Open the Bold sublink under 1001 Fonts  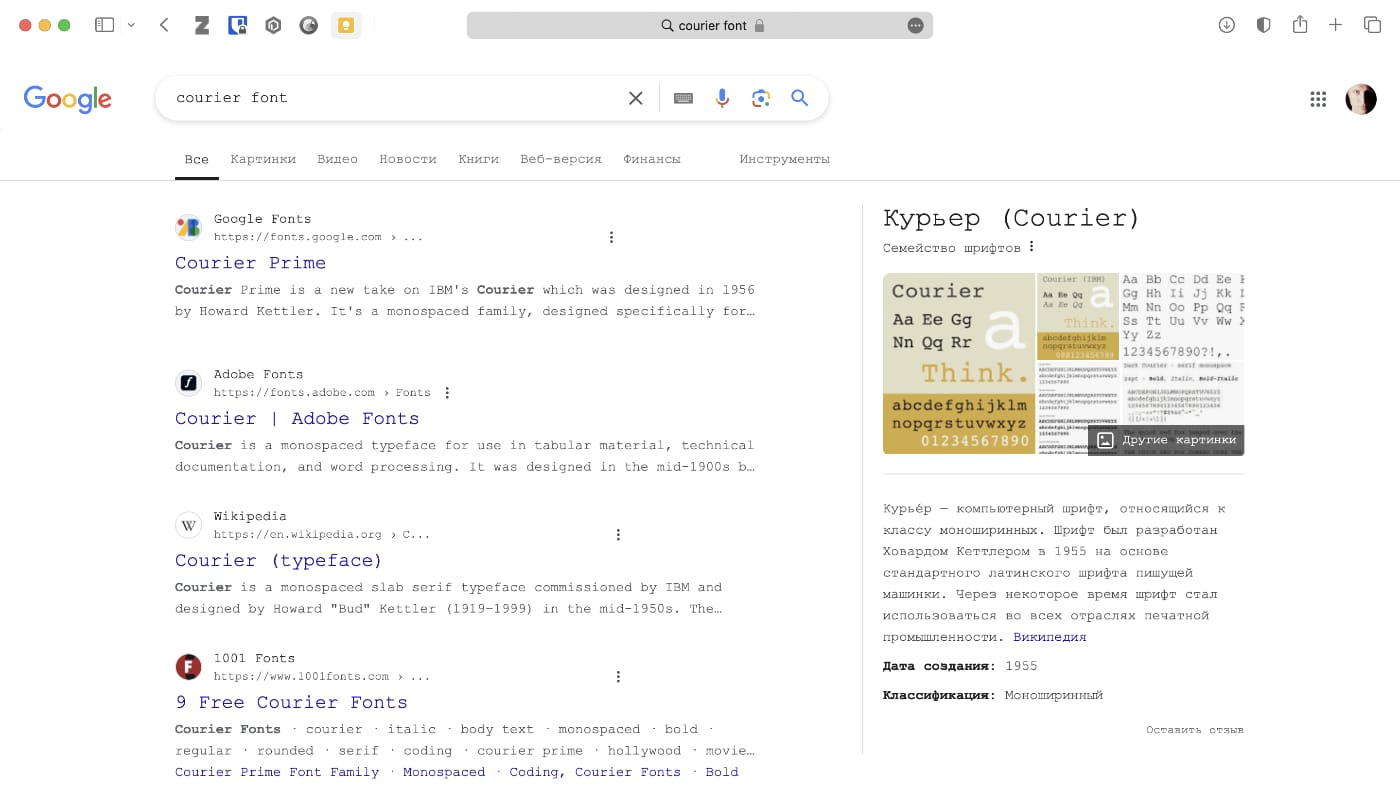tap(722, 772)
